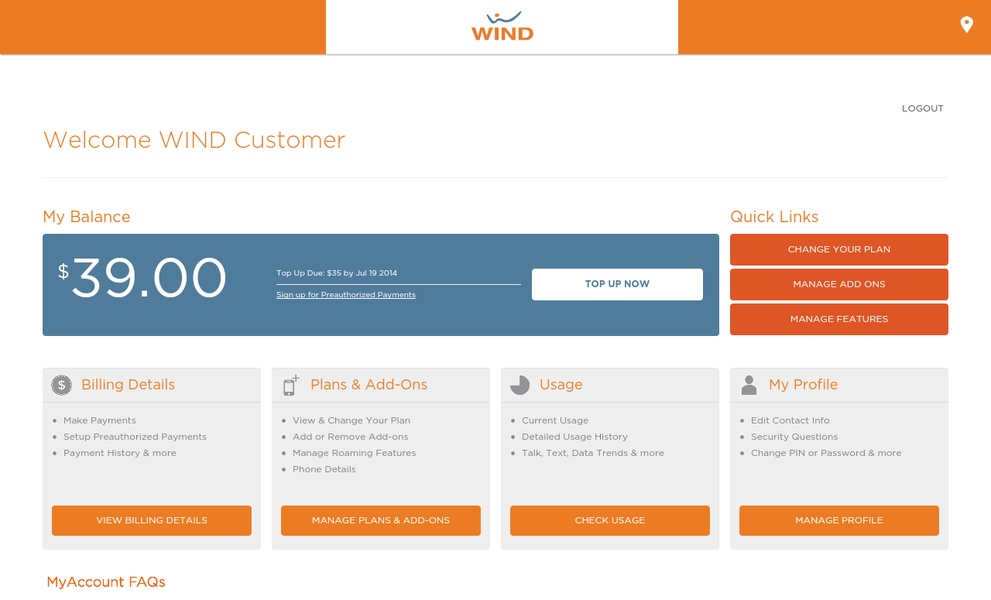Image resolution: width=991 pixels, height=600 pixels.
Task: Open Manage Features quick link
Action: tap(839, 319)
